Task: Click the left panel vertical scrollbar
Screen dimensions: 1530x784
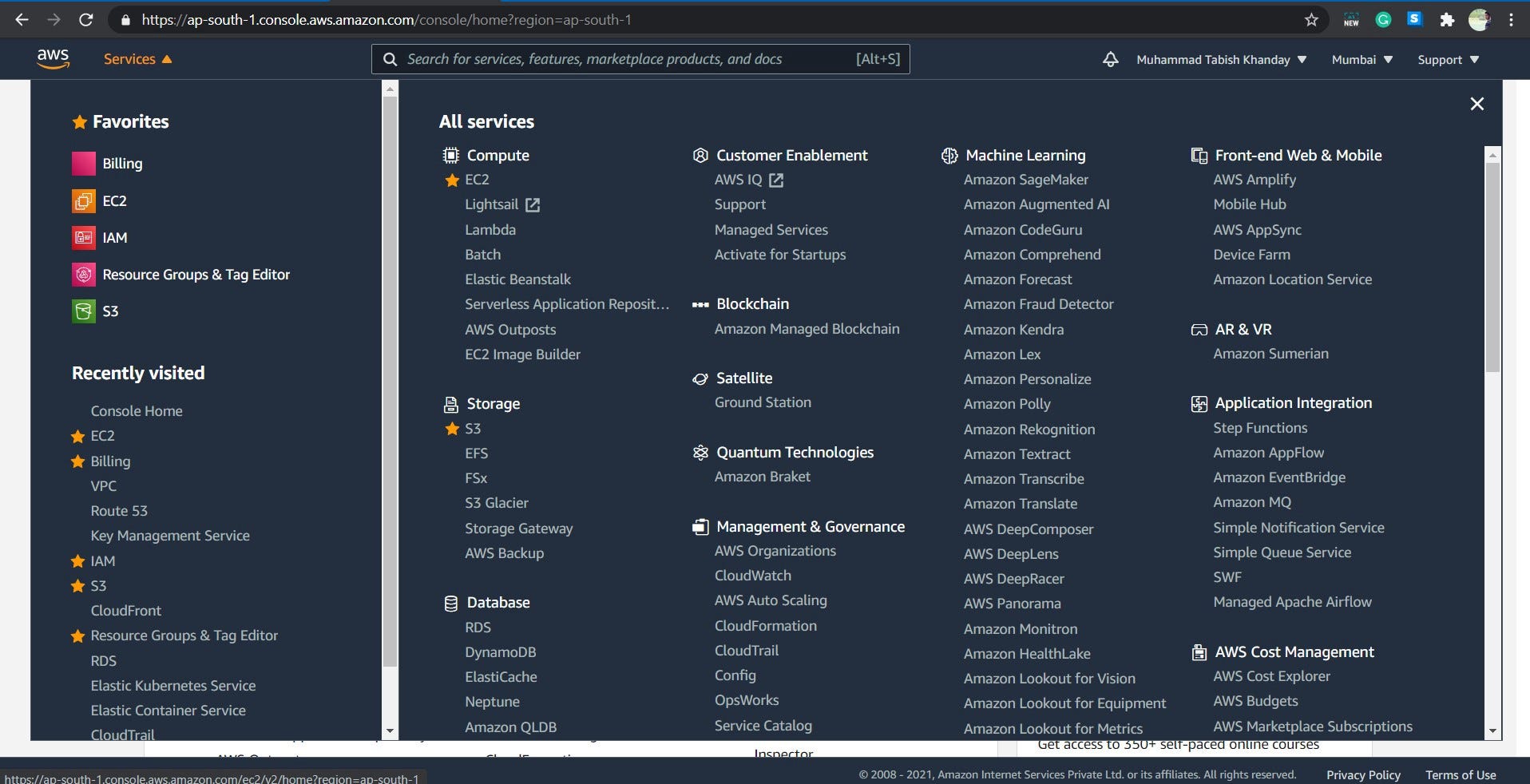Action: 390,382
